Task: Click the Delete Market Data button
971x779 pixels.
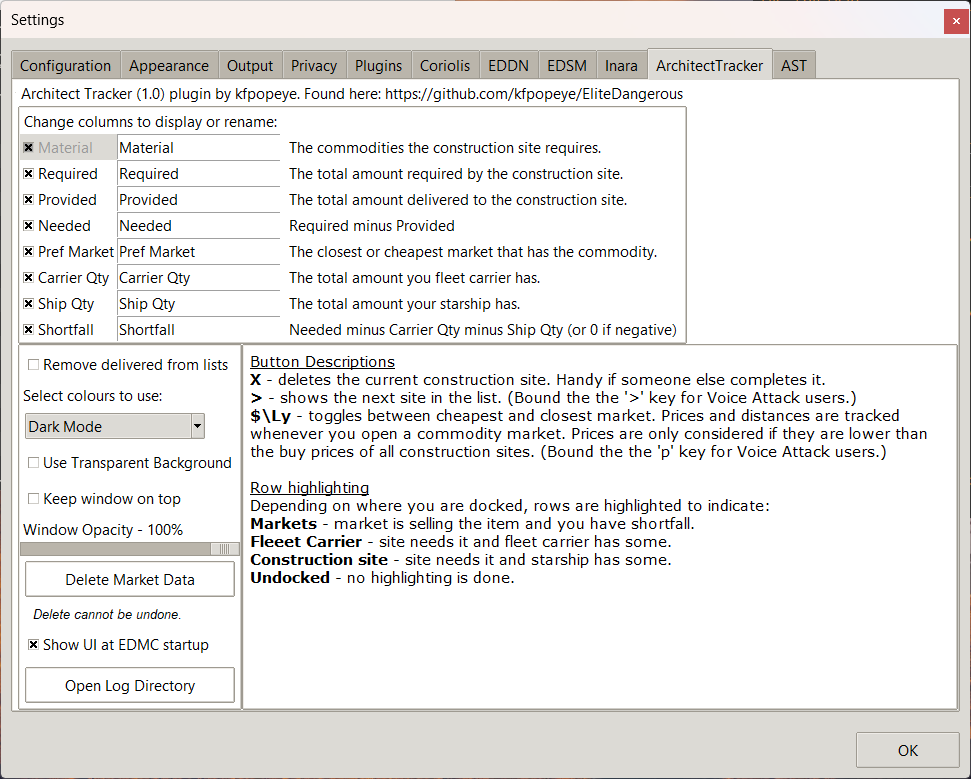Action: (130, 580)
